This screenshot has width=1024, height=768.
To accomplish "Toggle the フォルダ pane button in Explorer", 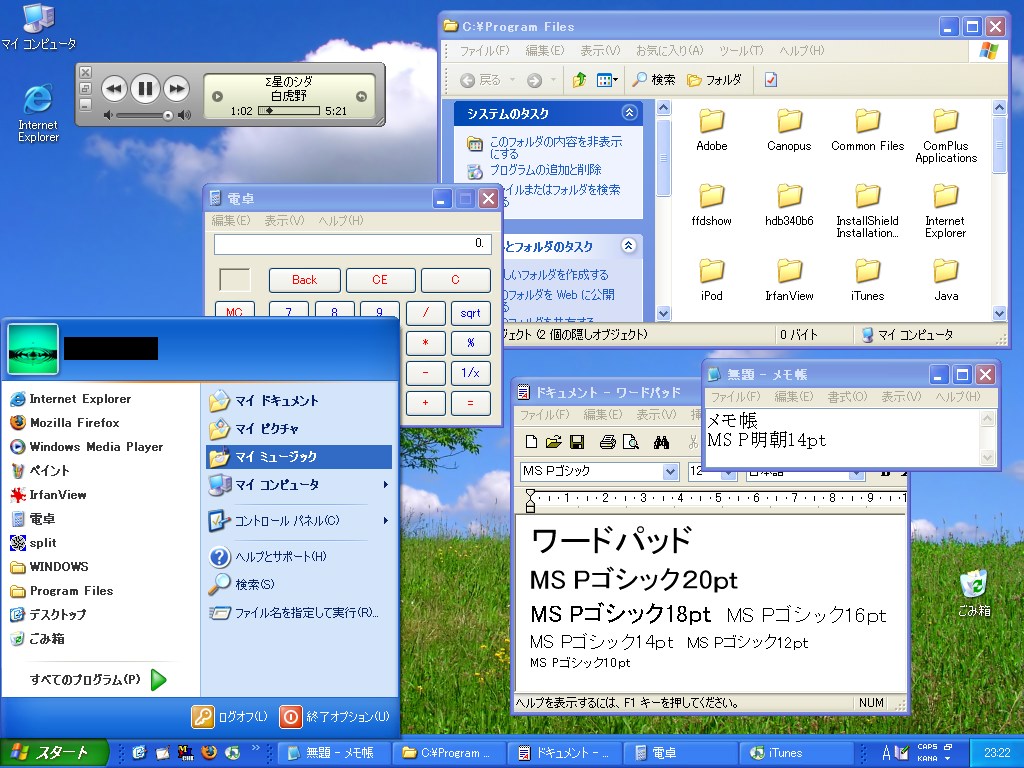I will click(714, 80).
